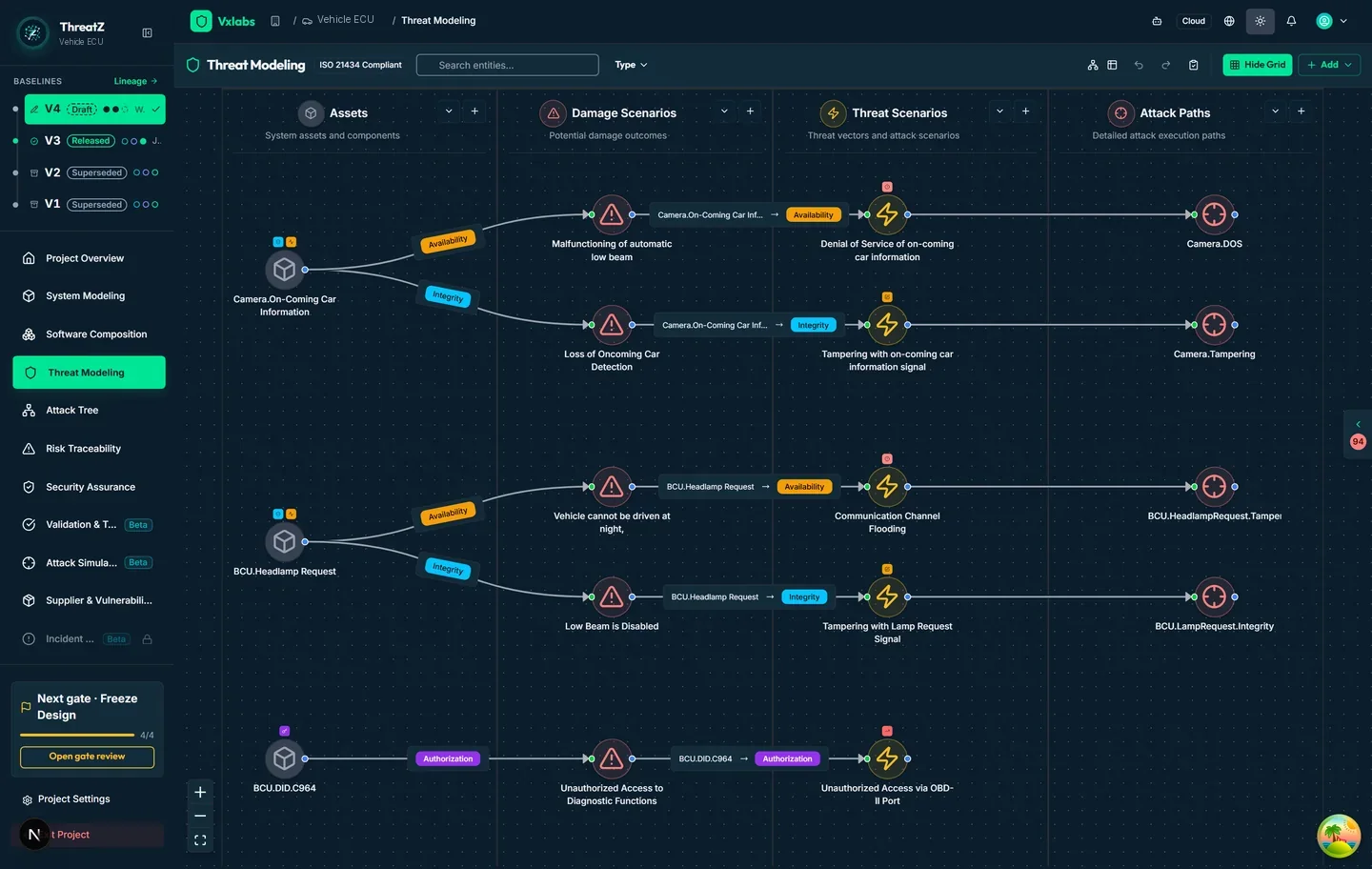Open Project Overview in sidebar

tap(89, 258)
